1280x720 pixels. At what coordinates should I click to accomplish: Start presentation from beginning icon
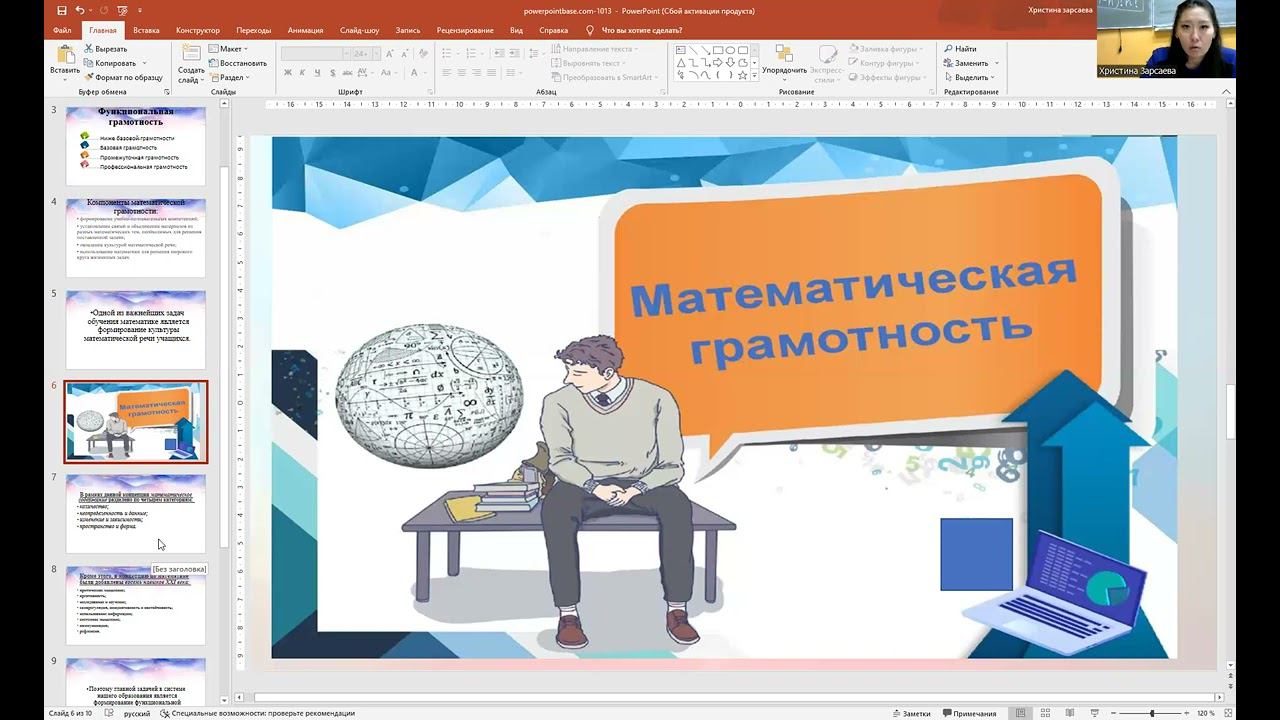pos(124,11)
